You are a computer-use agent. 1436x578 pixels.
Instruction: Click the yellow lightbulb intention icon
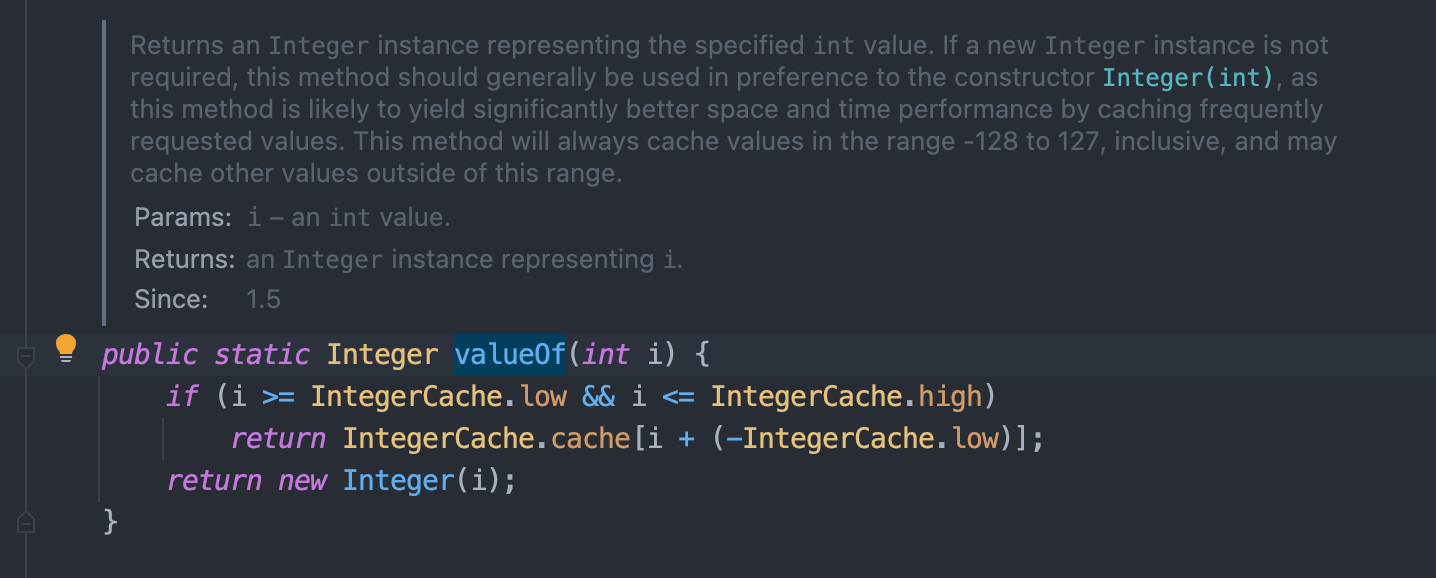coord(66,348)
